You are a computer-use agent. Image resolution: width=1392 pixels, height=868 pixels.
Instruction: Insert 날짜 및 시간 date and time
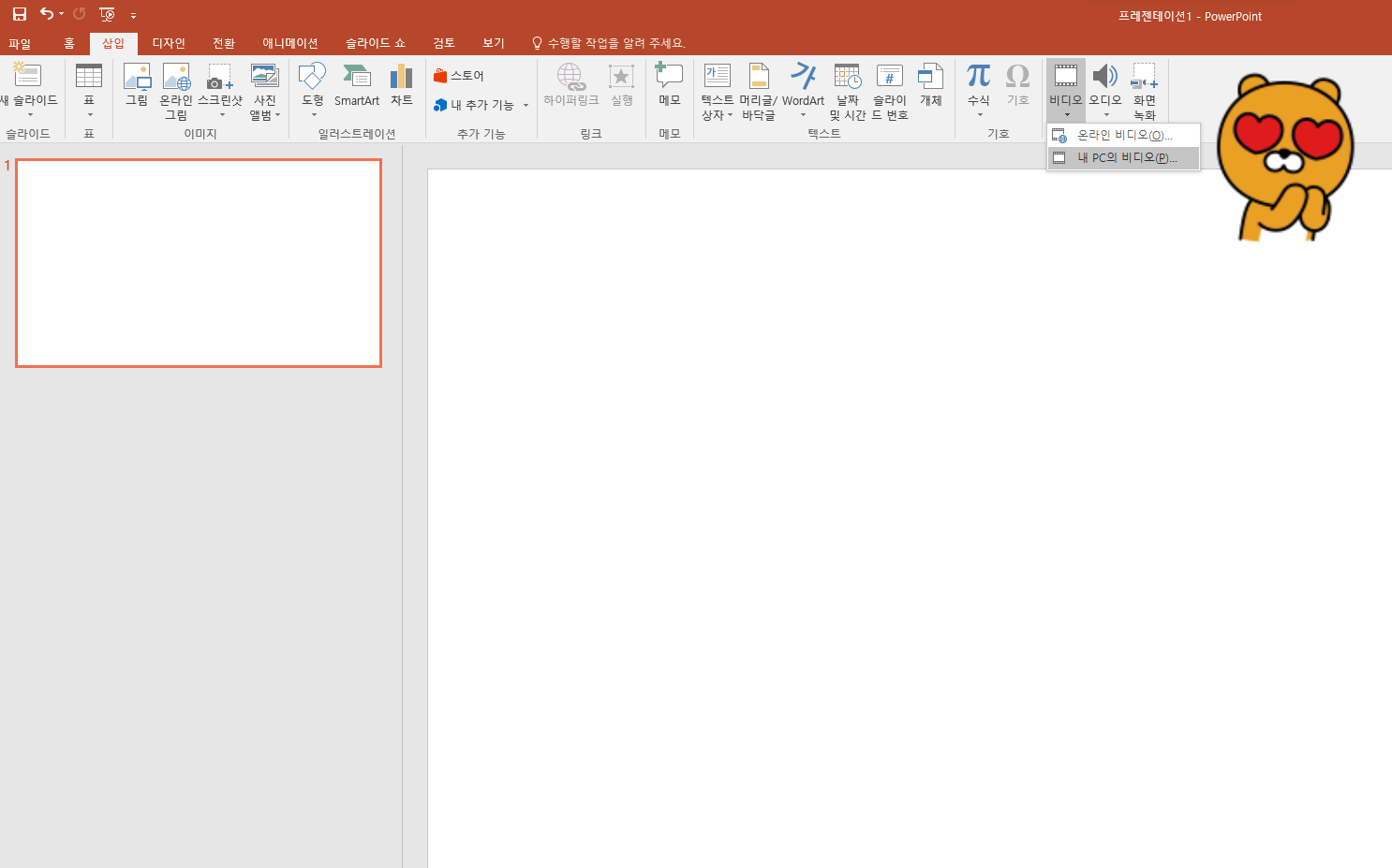pyautogui.click(x=848, y=91)
